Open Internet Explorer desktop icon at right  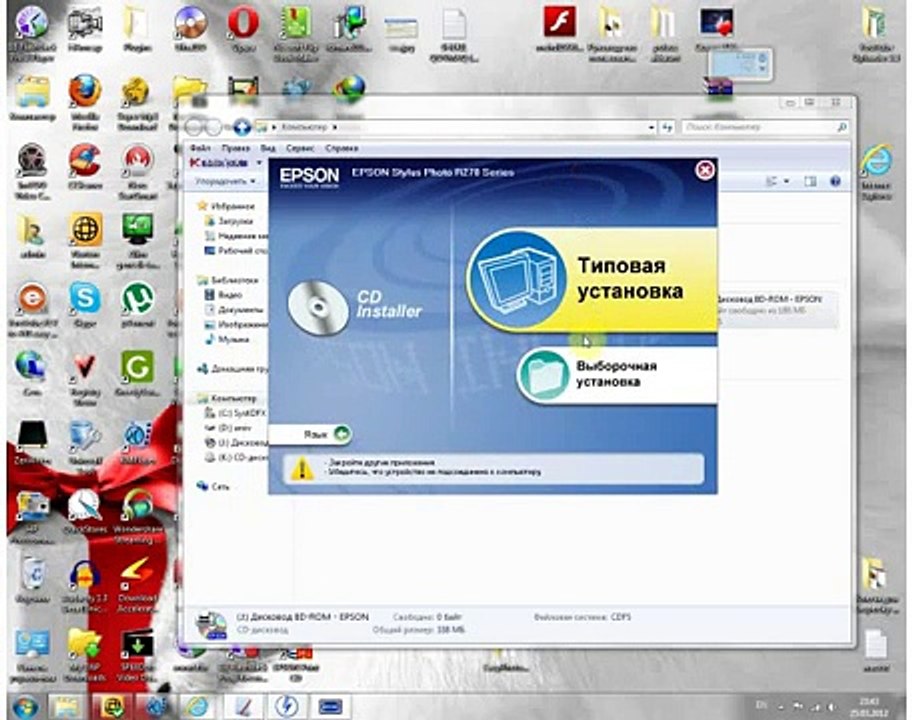(x=876, y=170)
